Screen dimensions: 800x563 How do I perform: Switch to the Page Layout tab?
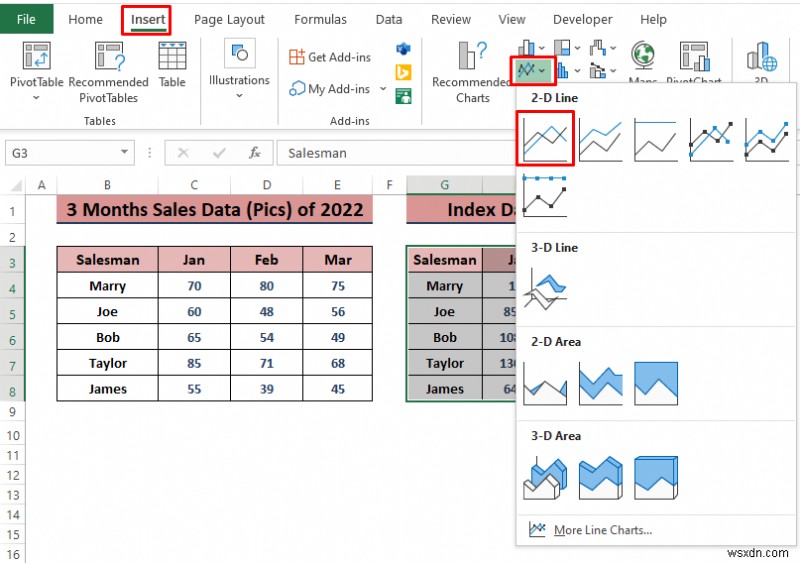coord(229,19)
